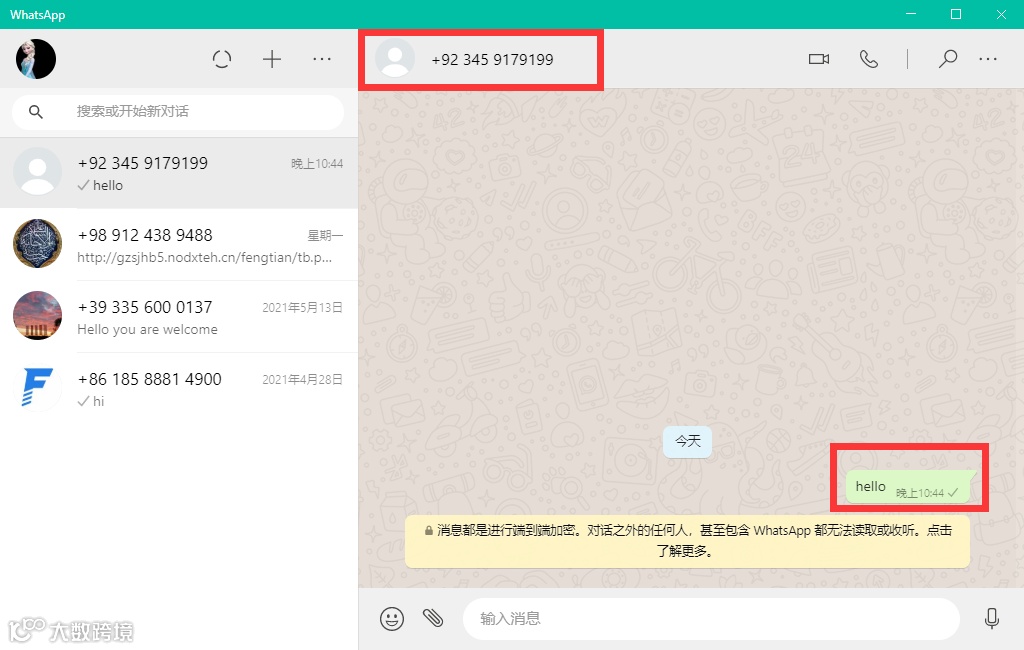This screenshot has height=650, width=1024.
Task: Open the conversation more options menu
Action: [x=988, y=59]
